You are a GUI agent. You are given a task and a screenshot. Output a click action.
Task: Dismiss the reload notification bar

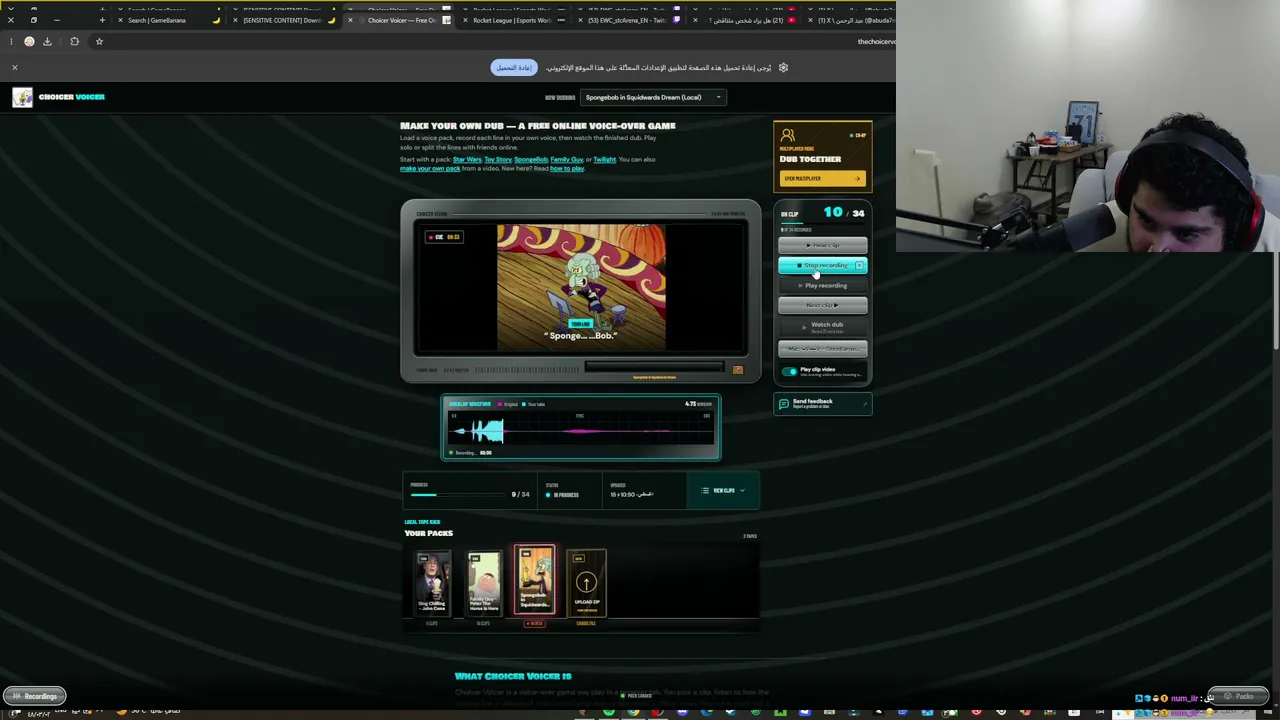tap(15, 67)
